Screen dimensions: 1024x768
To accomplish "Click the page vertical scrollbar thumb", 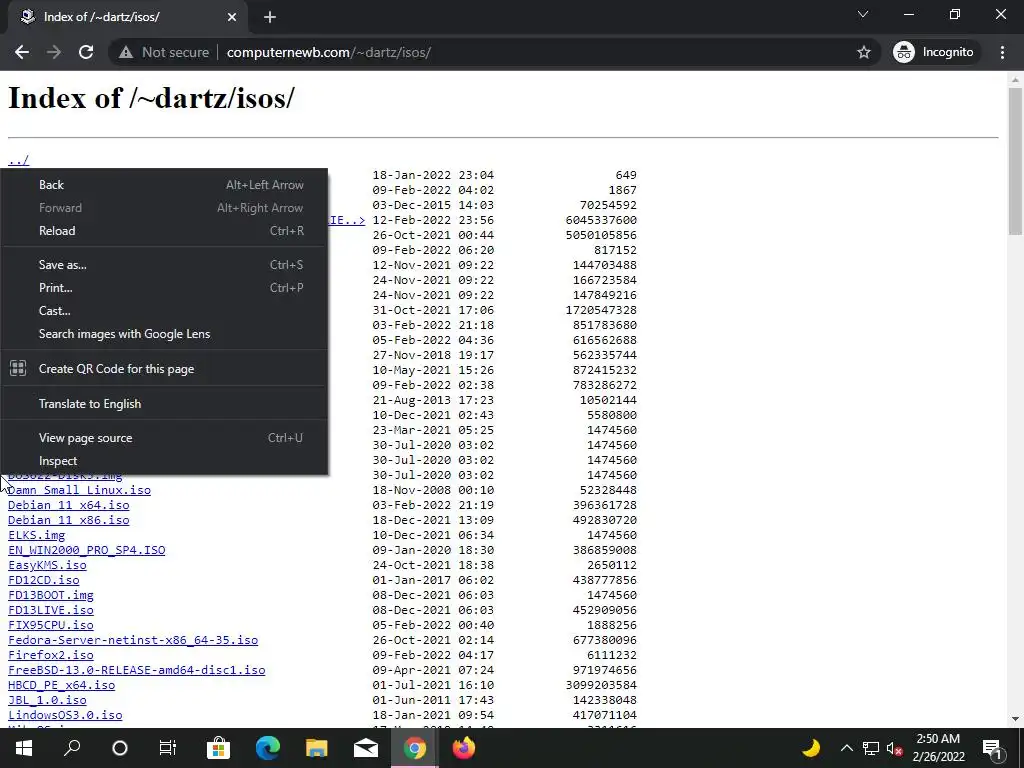I will [x=1015, y=161].
